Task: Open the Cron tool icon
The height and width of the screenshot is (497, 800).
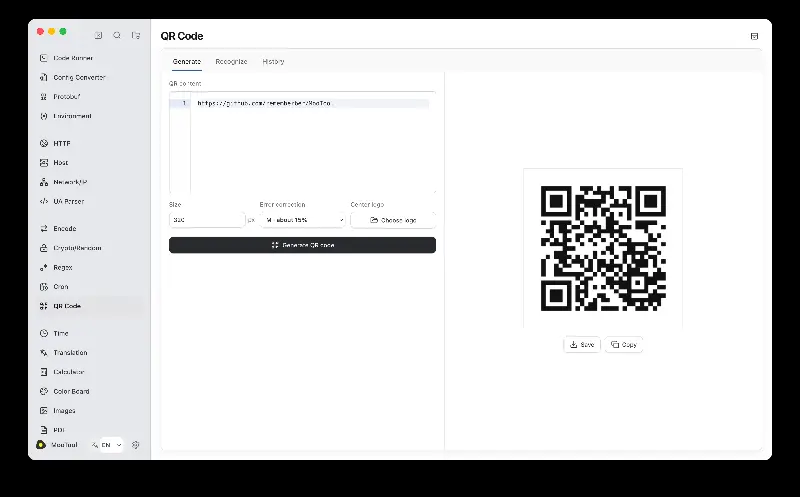Action: [44, 287]
